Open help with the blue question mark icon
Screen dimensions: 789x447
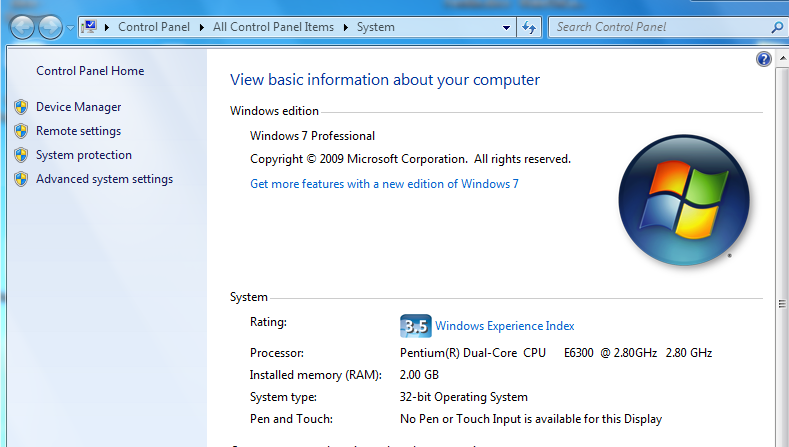[765, 60]
